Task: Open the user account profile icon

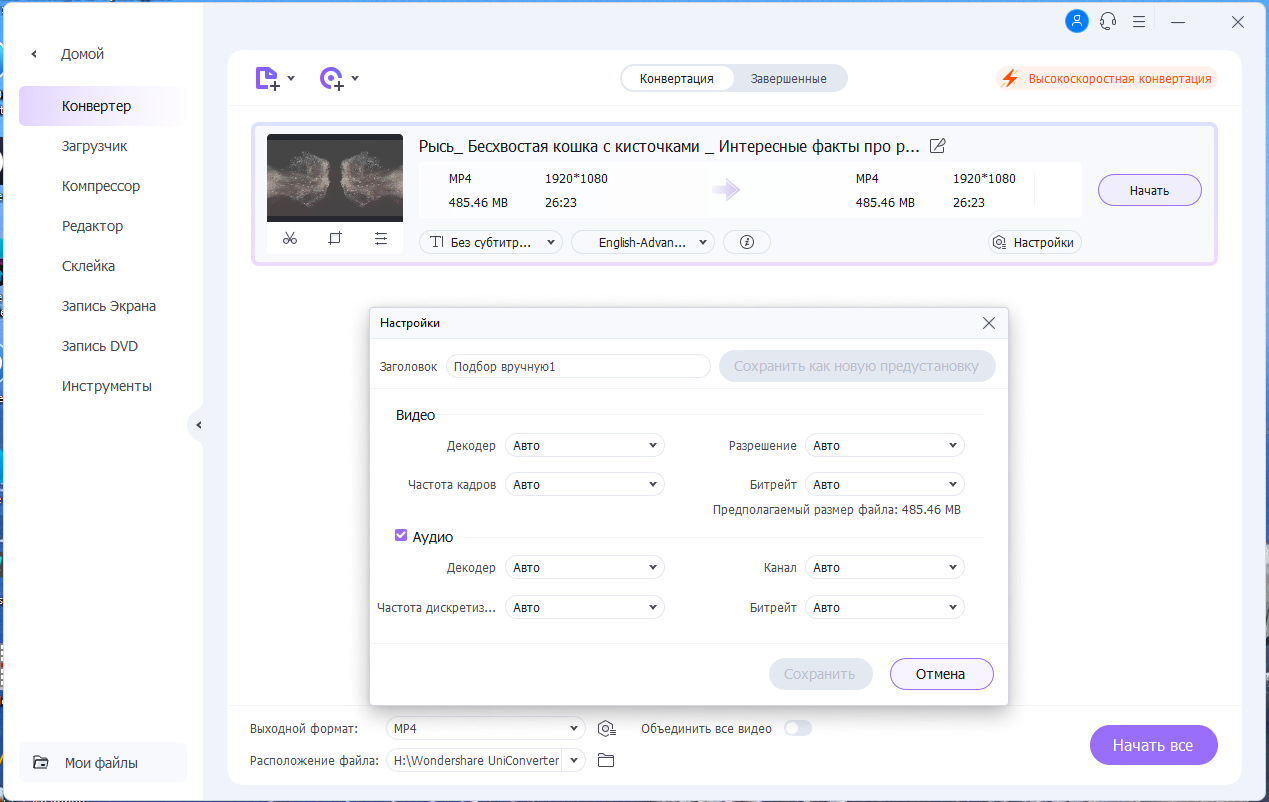Action: tap(1077, 21)
